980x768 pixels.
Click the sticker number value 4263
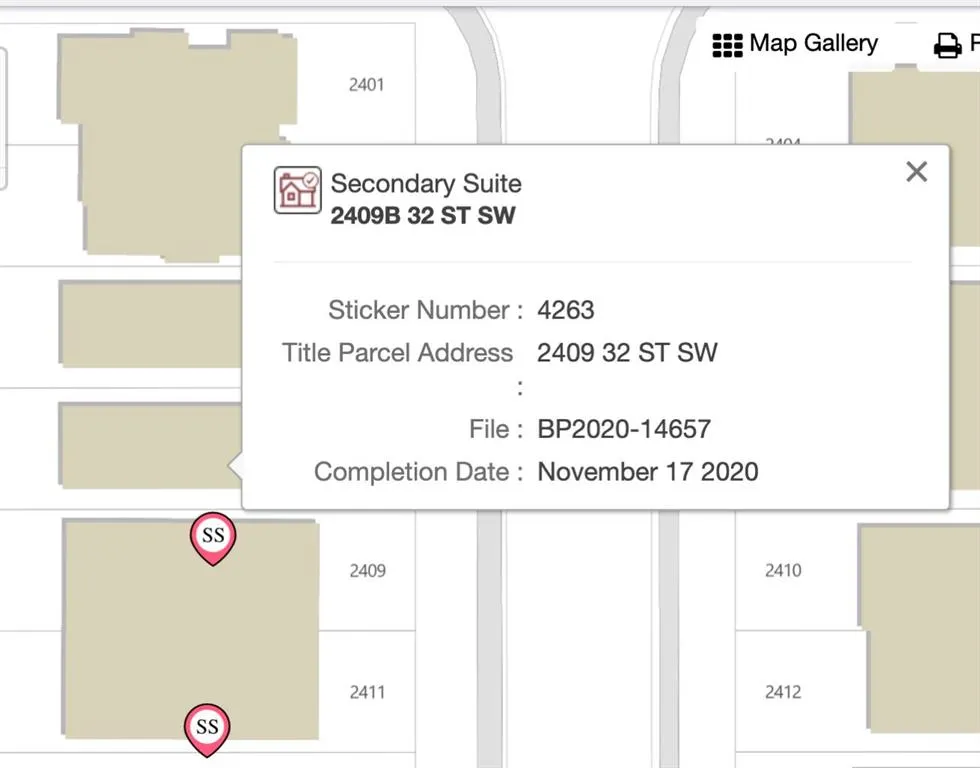(x=565, y=310)
